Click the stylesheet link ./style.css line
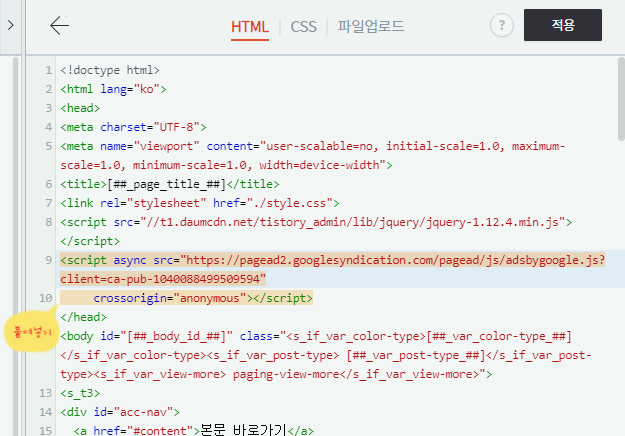The width and height of the screenshot is (625, 436). [200, 203]
